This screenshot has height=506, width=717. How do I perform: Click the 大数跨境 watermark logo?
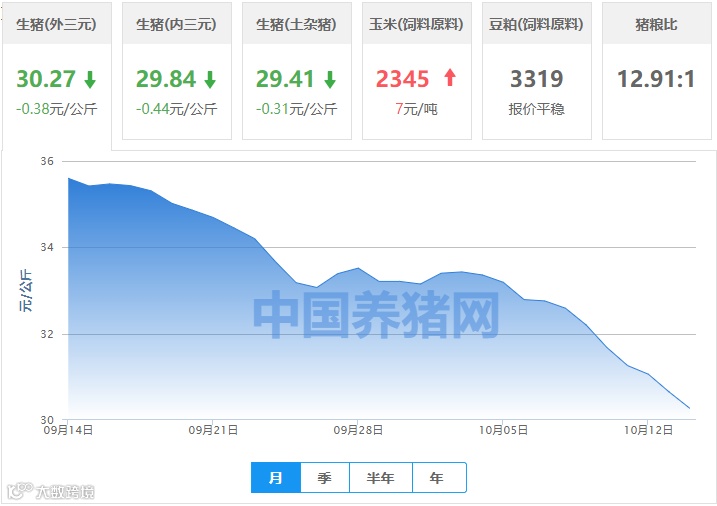(x=51, y=491)
